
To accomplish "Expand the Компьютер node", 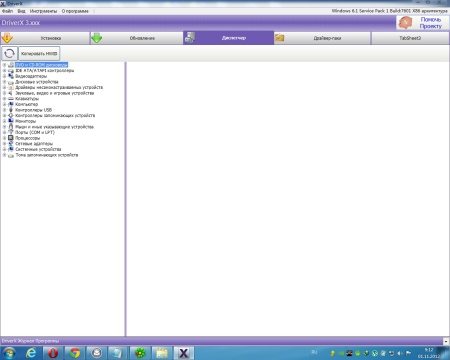I will coord(4,104).
